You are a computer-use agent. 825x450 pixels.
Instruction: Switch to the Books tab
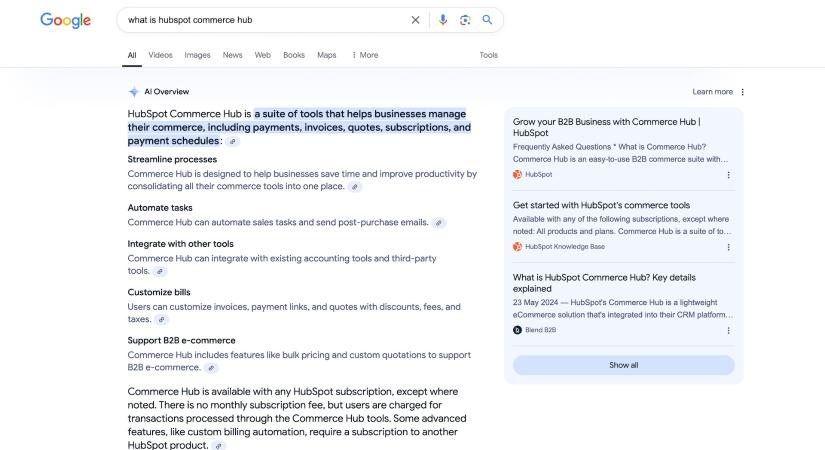(294, 55)
